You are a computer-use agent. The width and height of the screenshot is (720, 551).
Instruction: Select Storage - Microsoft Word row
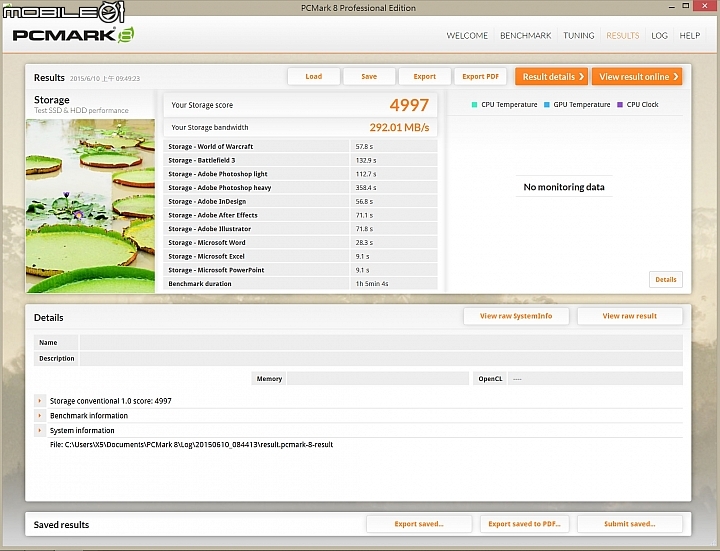coord(301,242)
